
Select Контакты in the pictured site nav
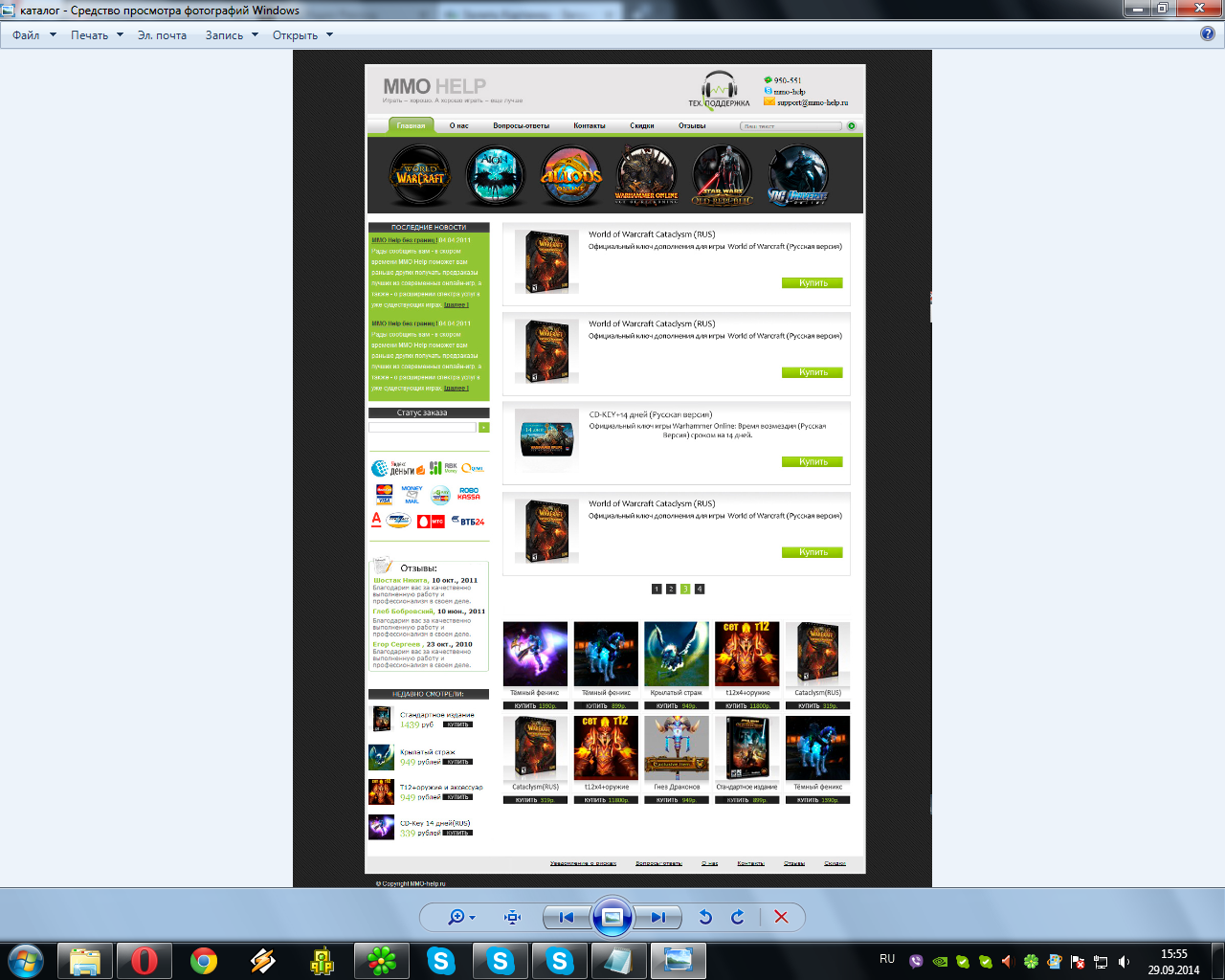[x=590, y=125]
